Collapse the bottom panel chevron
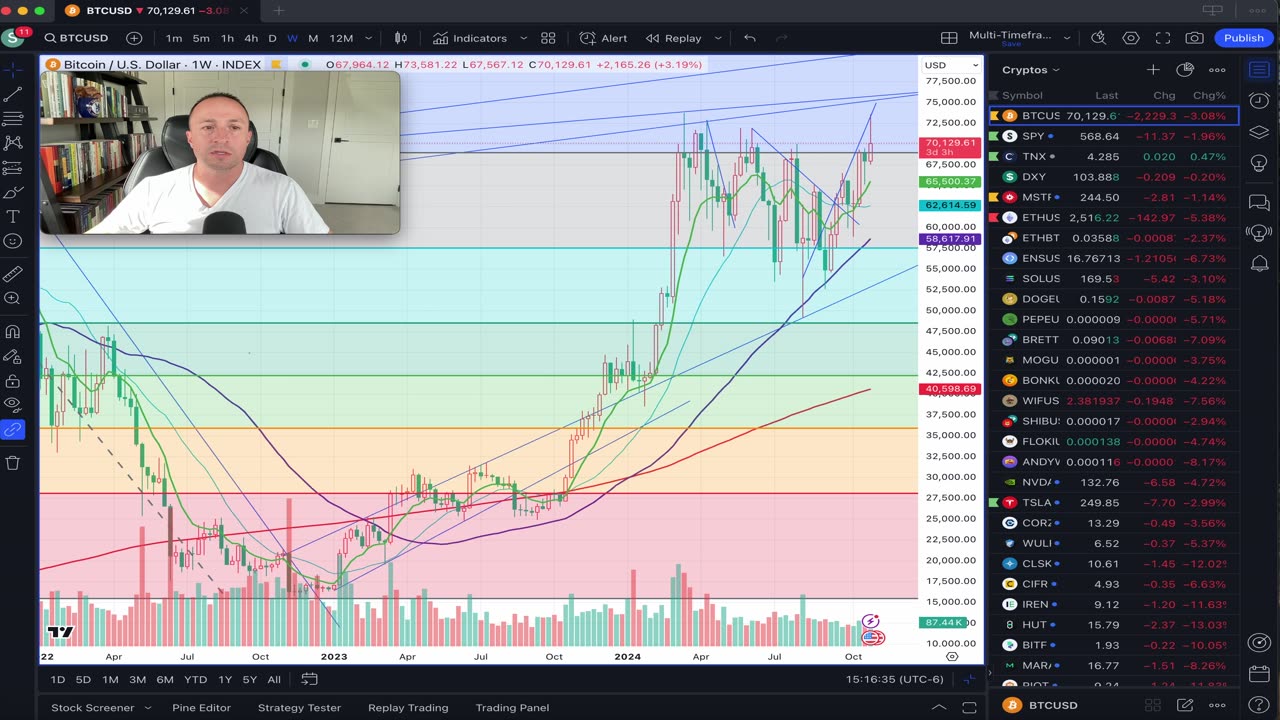 pyautogui.click(x=938, y=708)
